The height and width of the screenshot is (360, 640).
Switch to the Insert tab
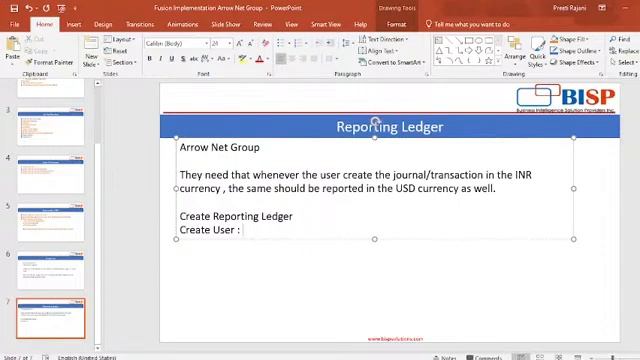(x=73, y=24)
